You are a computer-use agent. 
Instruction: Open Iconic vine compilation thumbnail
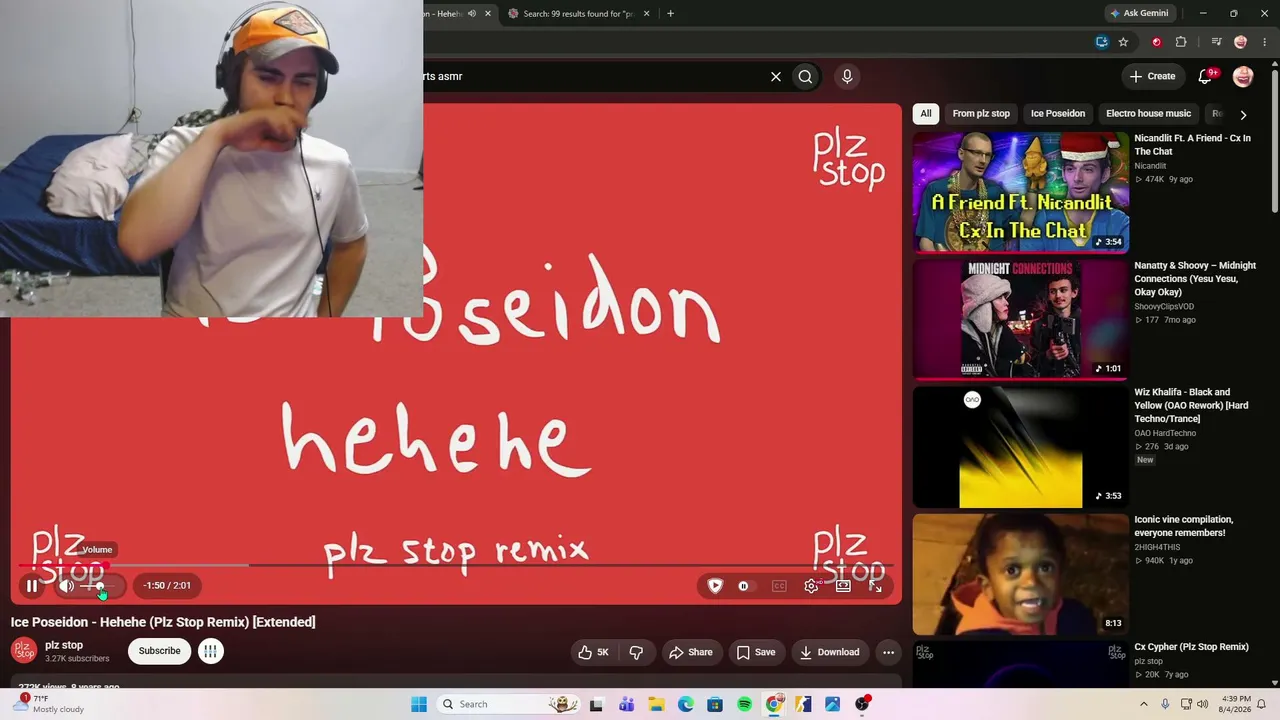1021,574
